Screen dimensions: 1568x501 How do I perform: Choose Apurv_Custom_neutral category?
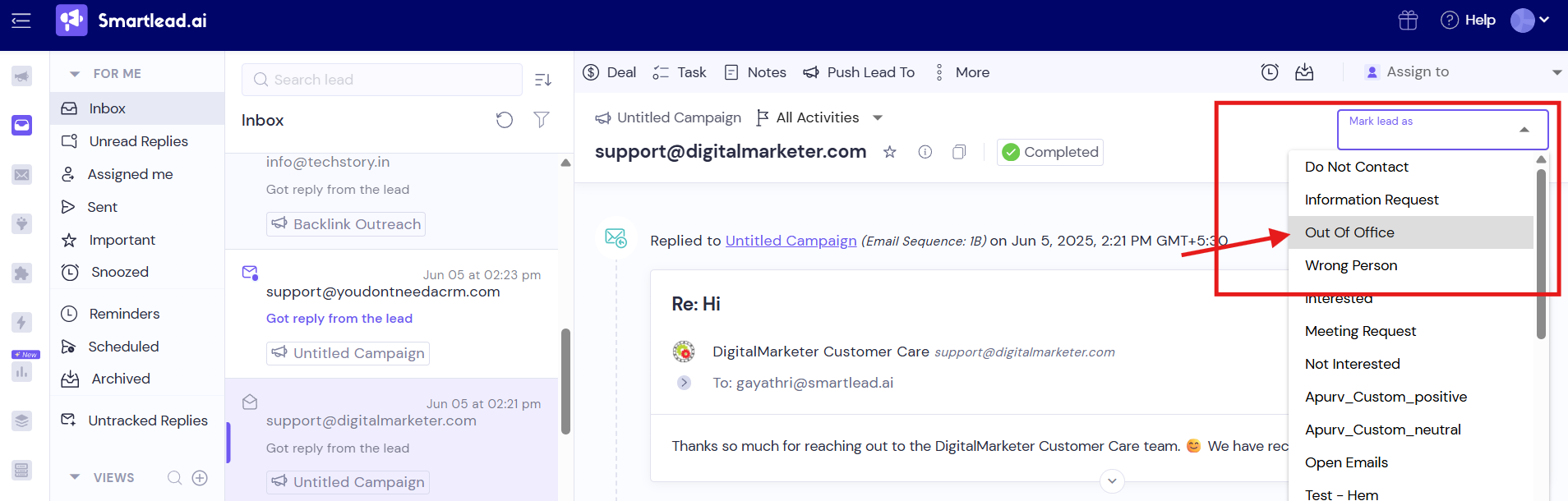click(1411, 430)
